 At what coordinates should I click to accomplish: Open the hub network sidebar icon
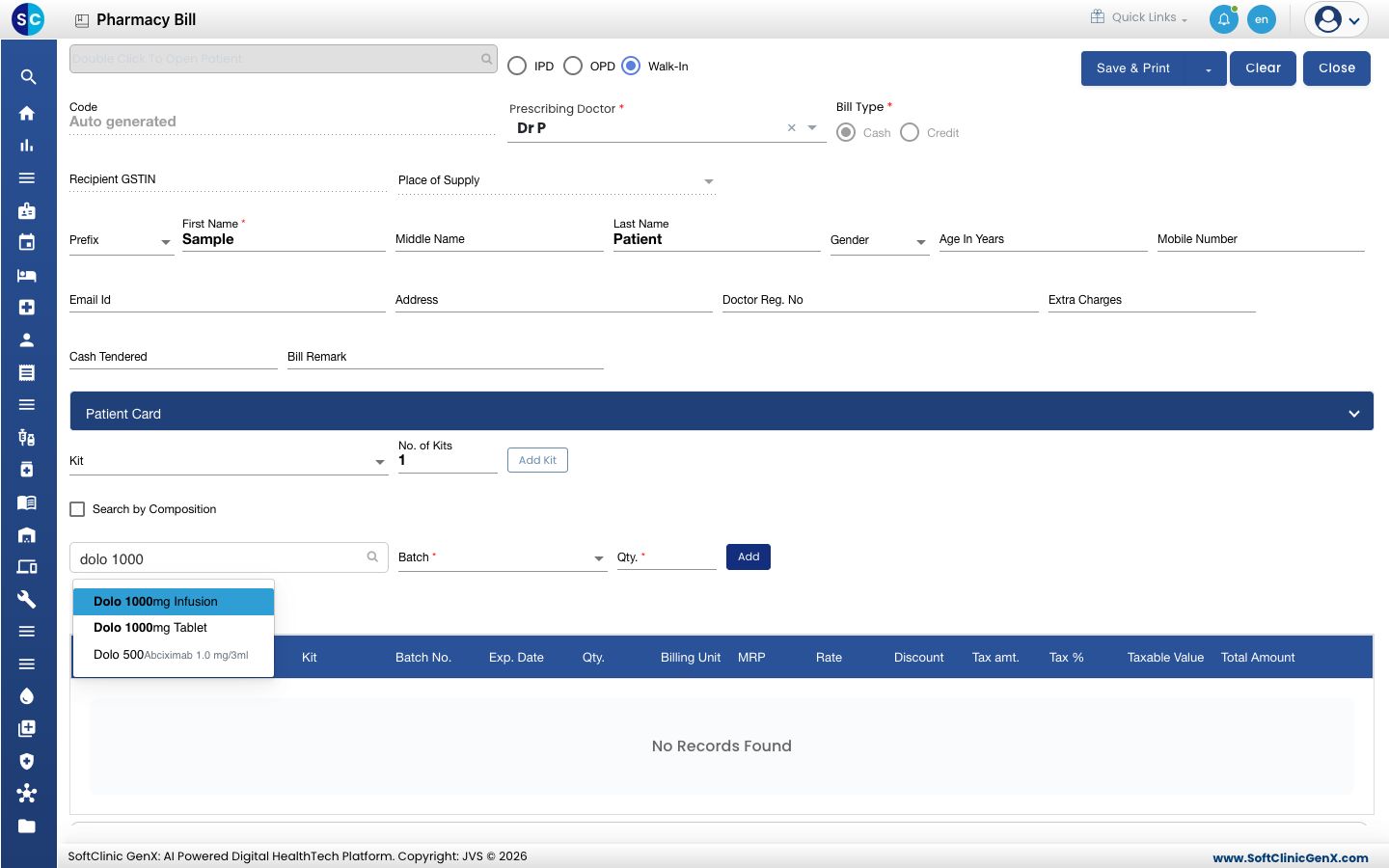pos(27,793)
